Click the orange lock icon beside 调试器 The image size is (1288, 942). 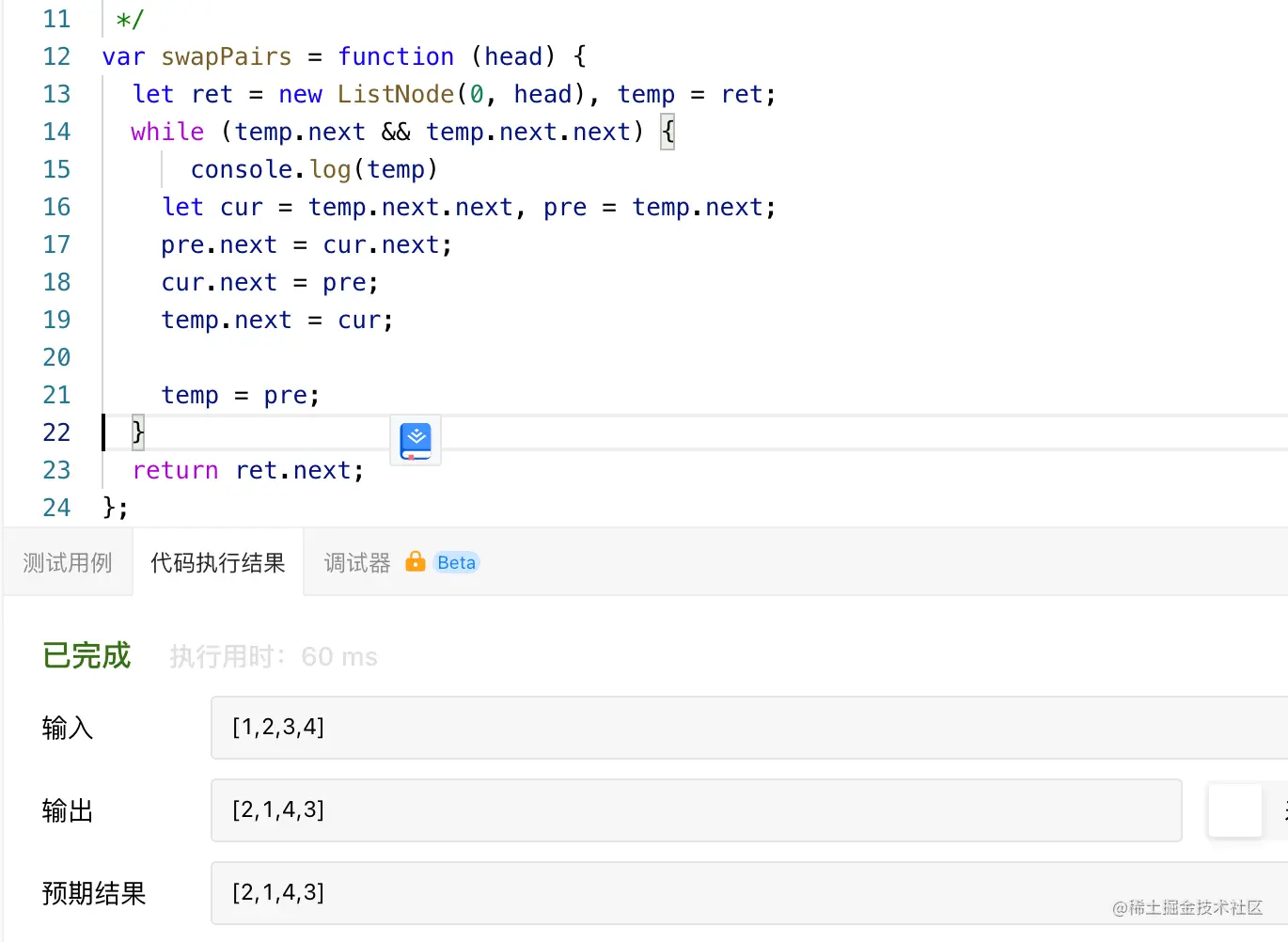click(415, 562)
